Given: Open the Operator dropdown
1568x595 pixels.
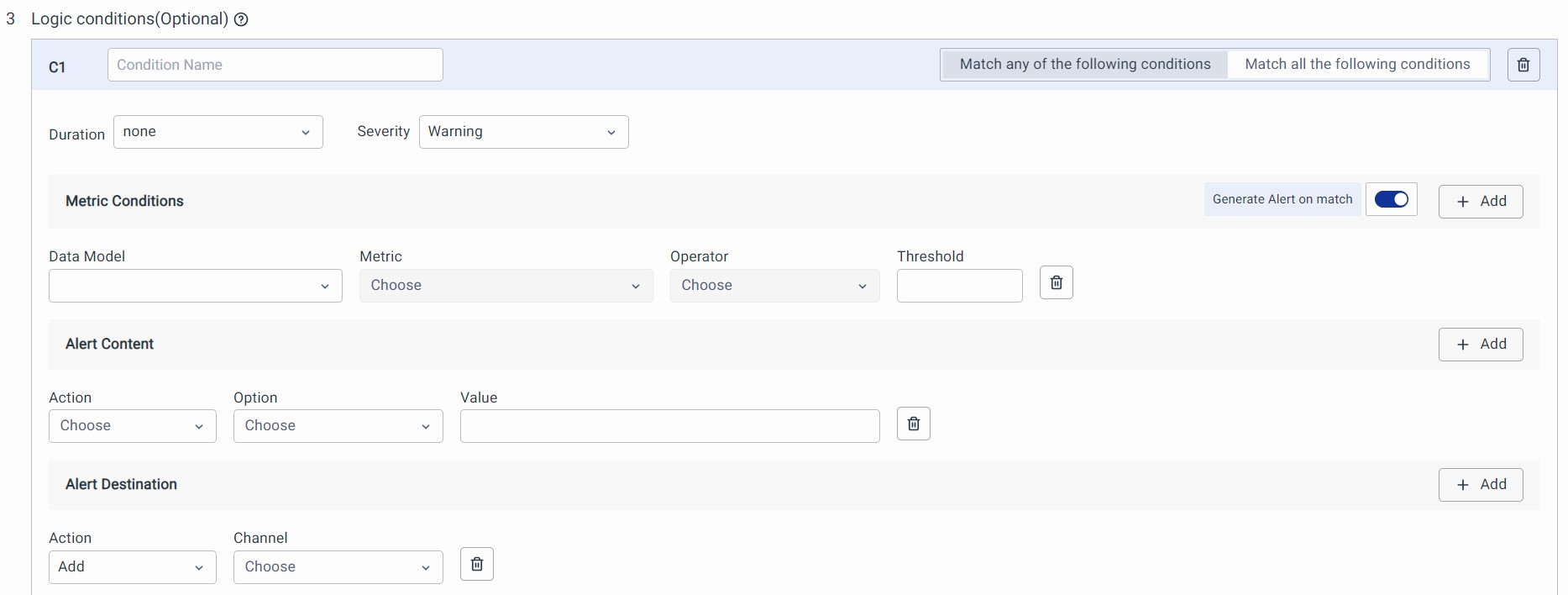Looking at the screenshot, I should 774,286.
